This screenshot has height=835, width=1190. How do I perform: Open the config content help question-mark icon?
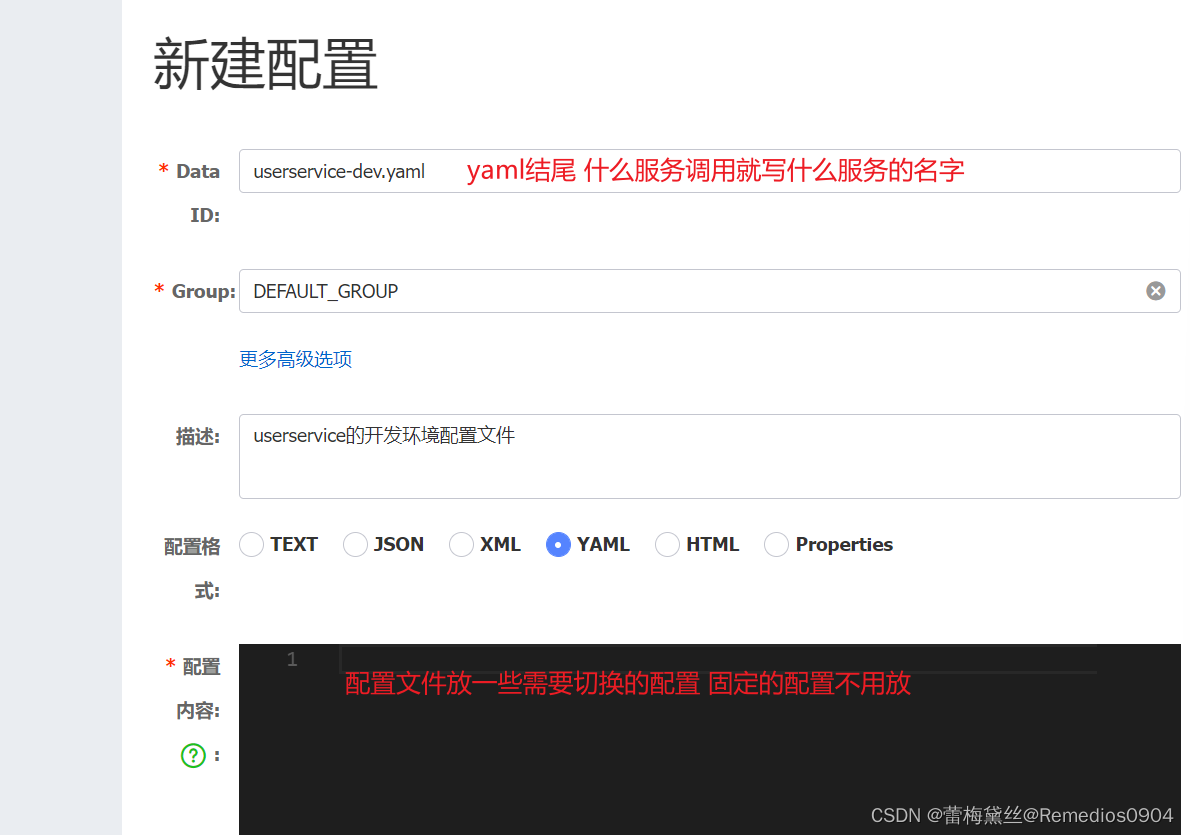click(x=193, y=756)
